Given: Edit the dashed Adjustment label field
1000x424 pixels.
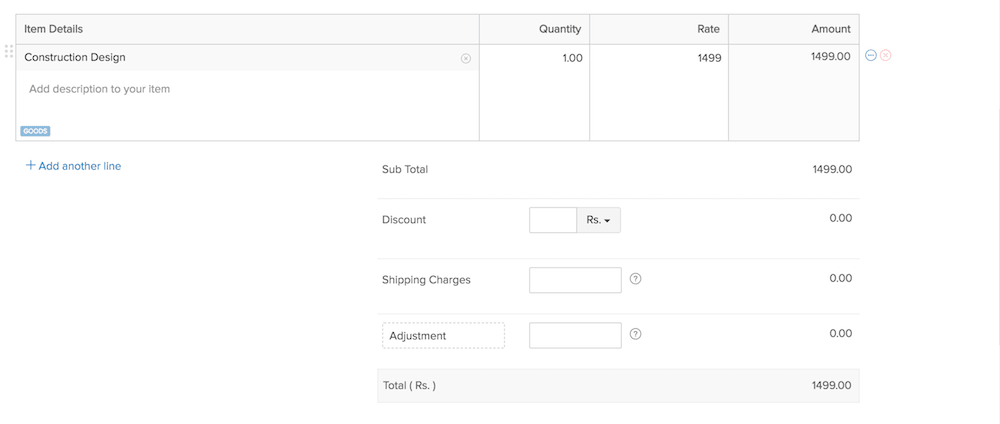Looking at the screenshot, I should pos(443,335).
